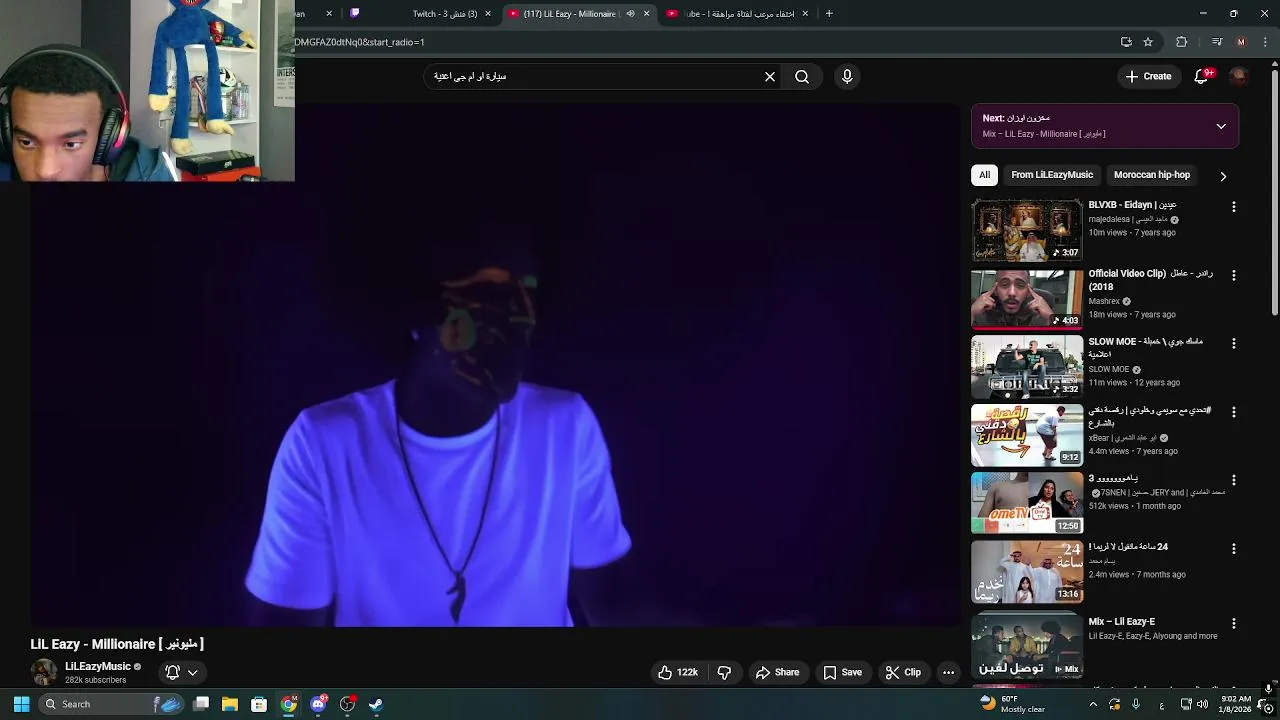This screenshot has width=1280, height=720.
Task: Like the LiL Eazy Millionaire video
Action: pyautogui.click(x=678, y=672)
